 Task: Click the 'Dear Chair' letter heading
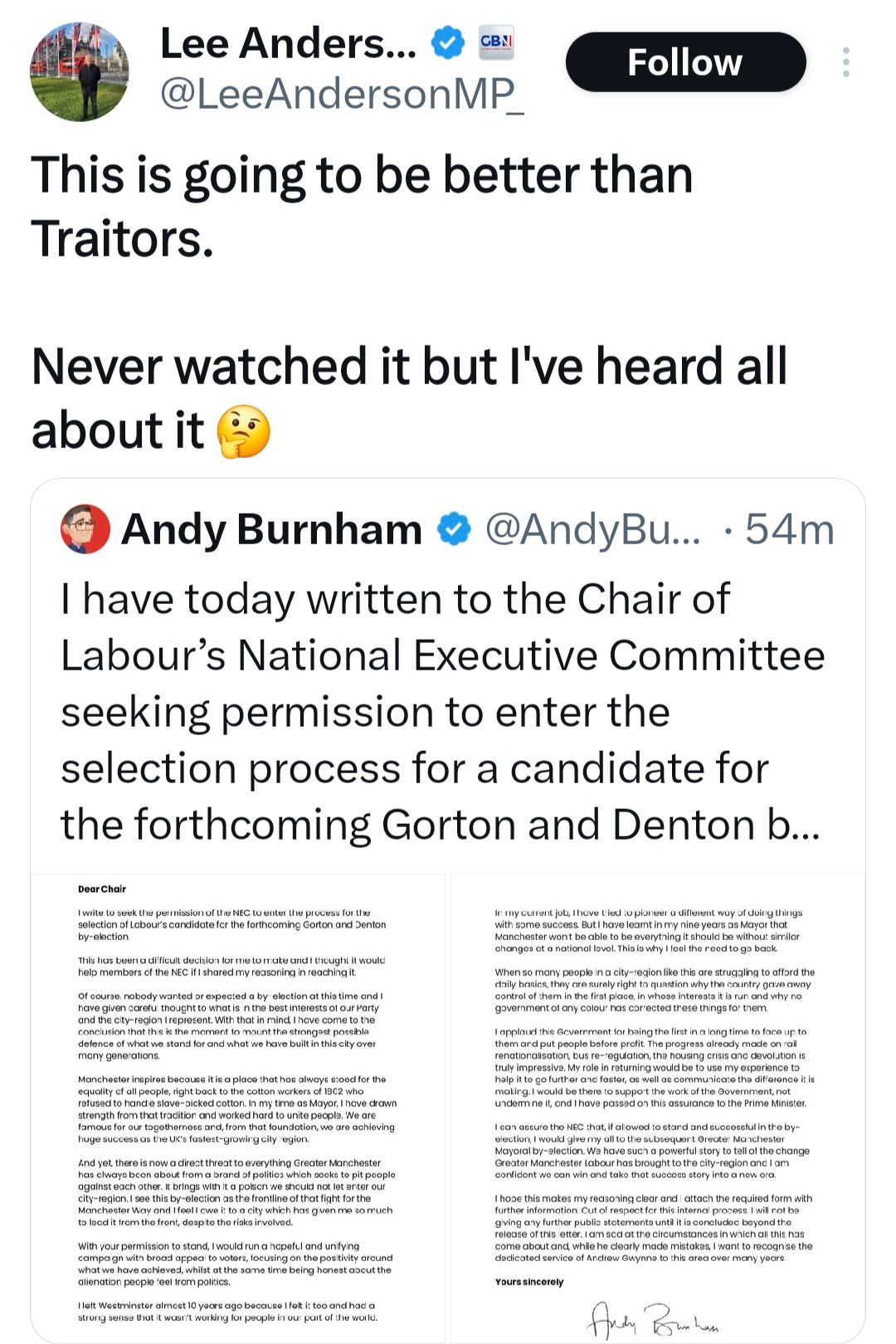(x=102, y=889)
